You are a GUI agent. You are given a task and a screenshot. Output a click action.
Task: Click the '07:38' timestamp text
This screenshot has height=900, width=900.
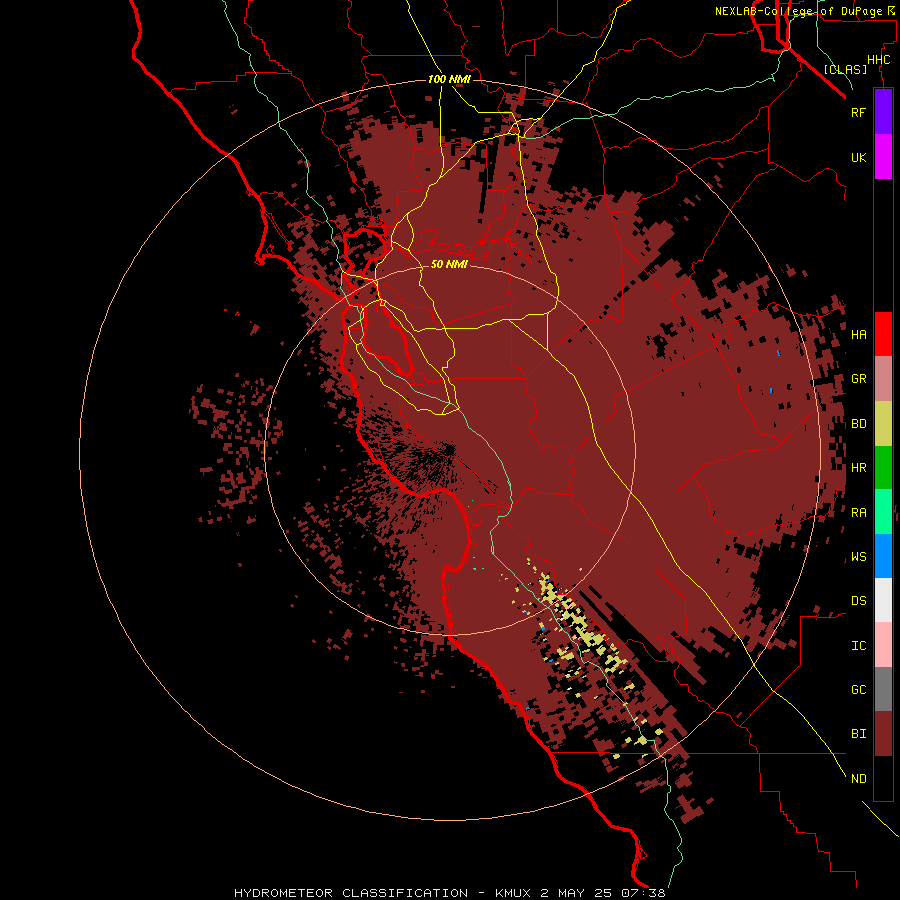click(x=643, y=893)
